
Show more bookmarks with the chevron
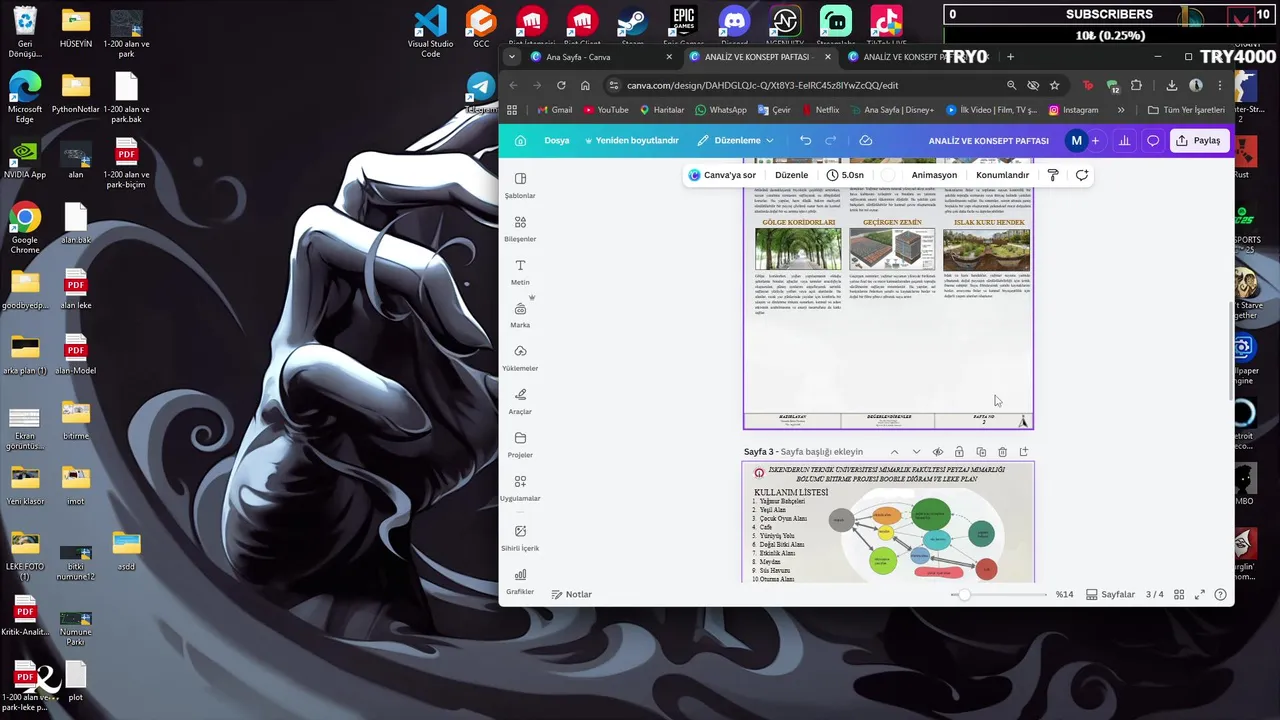coord(1121,110)
